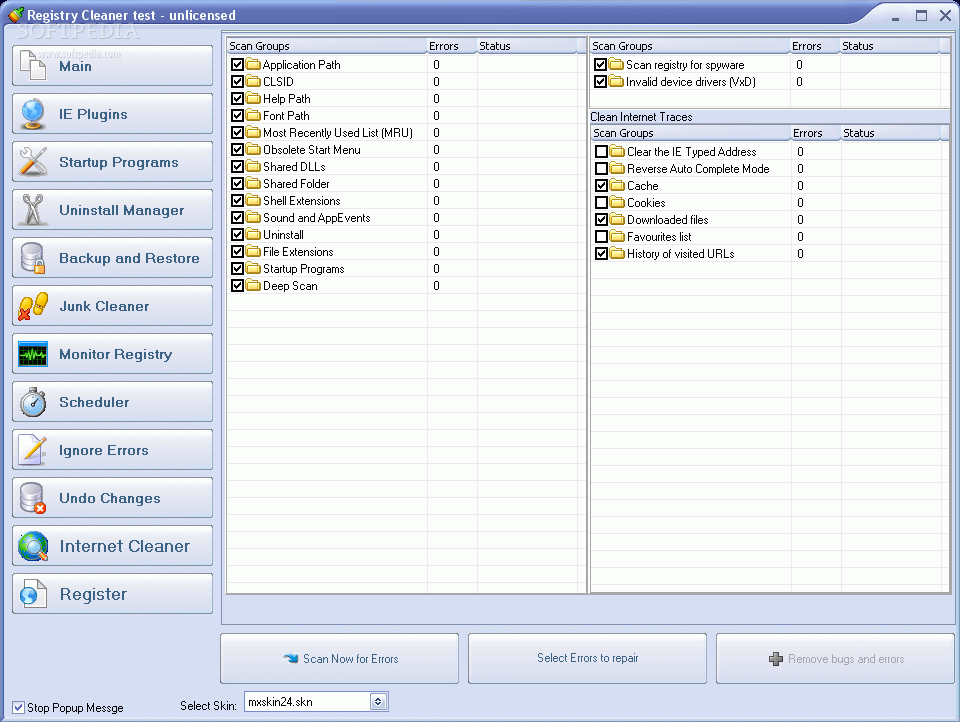This screenshot has width=960, height=722.
Task: Uncheck Downloaded files checkbox
Action: 602,219
